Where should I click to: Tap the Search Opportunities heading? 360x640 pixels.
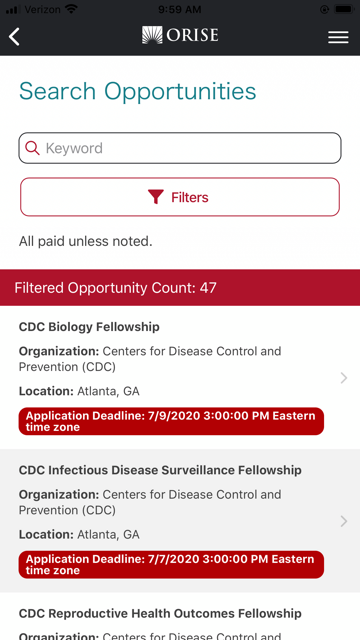pyautogui.click(x=138, y=91)
